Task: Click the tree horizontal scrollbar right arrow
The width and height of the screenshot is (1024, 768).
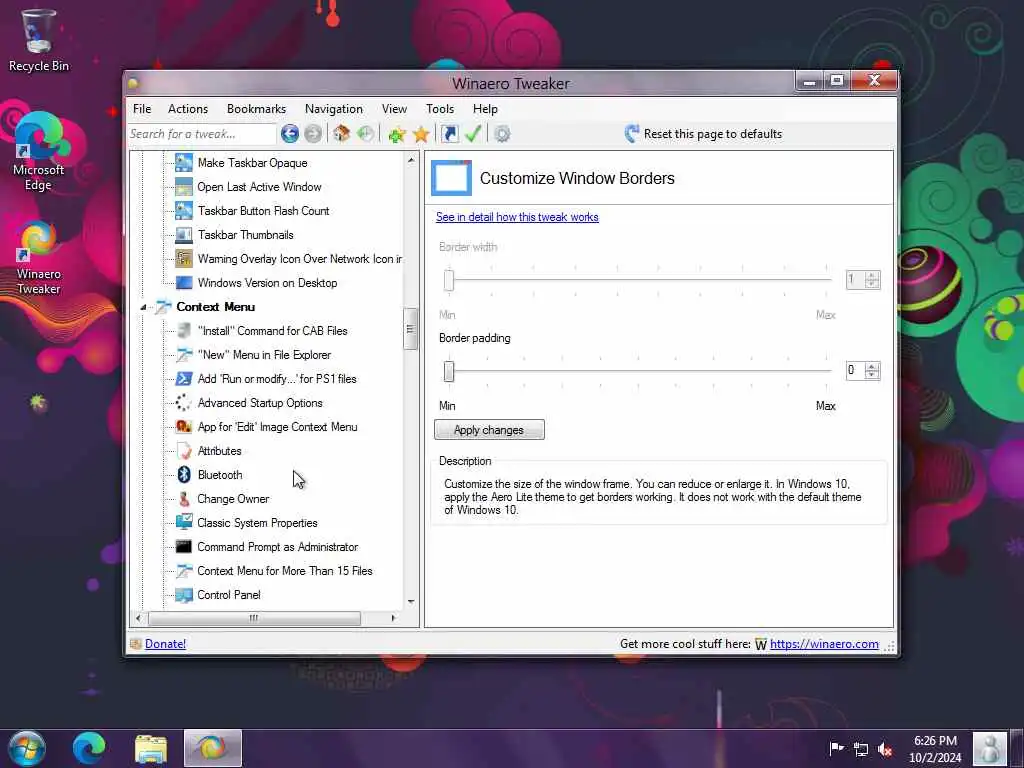Action: click(393, 618)
